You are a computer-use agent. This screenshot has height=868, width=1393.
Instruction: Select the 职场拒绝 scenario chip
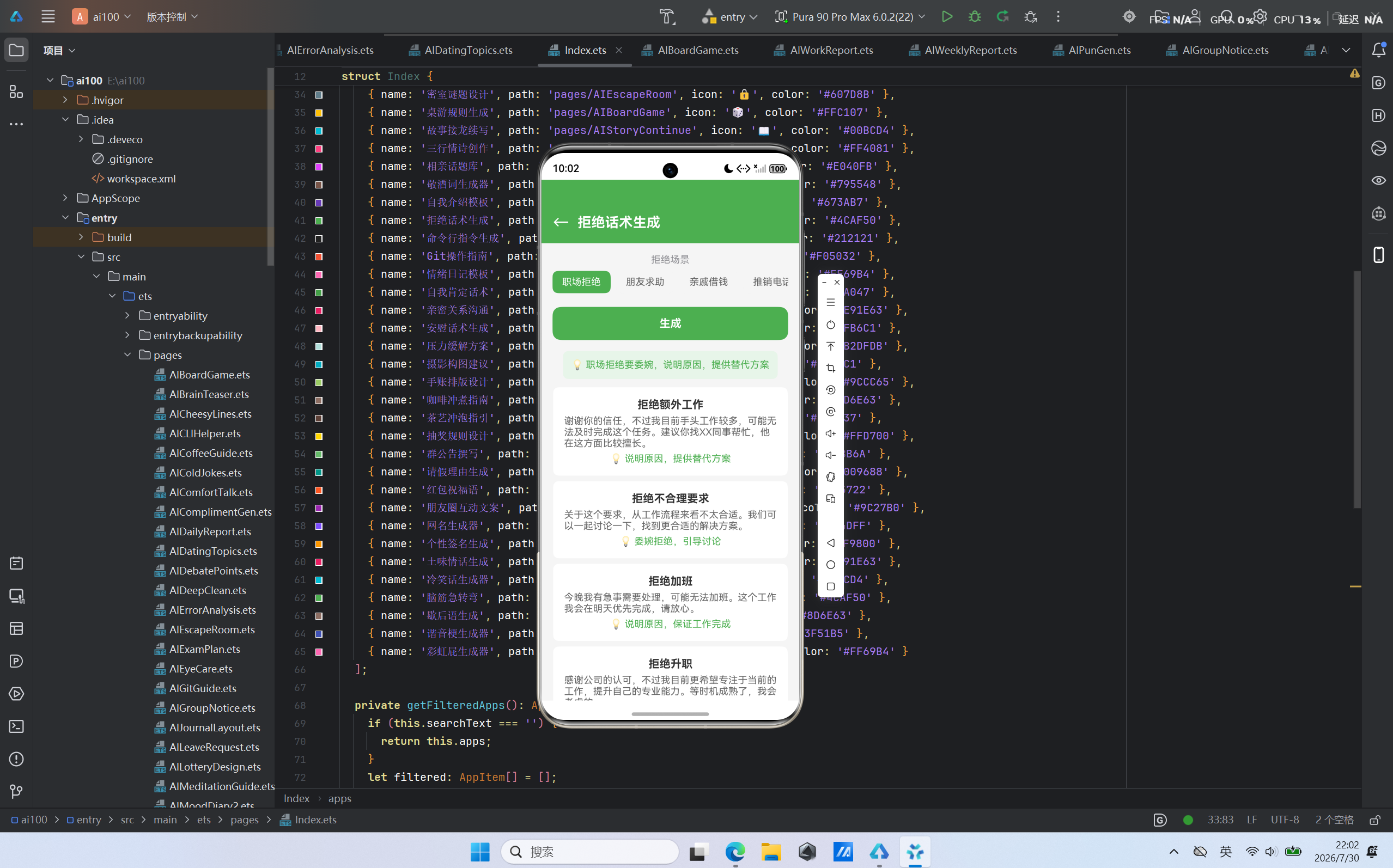(x=581, y=282)
